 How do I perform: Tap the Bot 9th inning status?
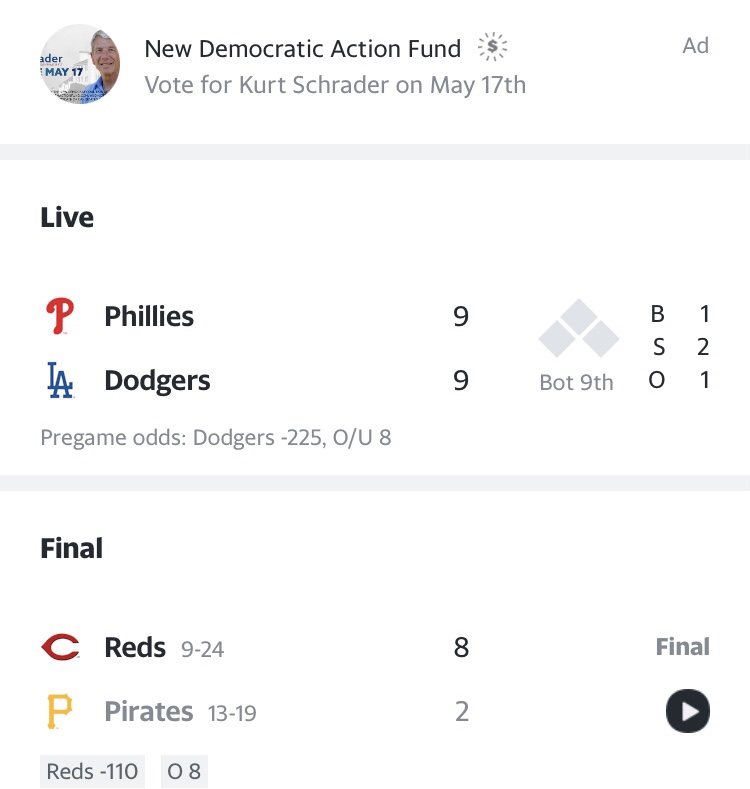(x=576, y=383)
